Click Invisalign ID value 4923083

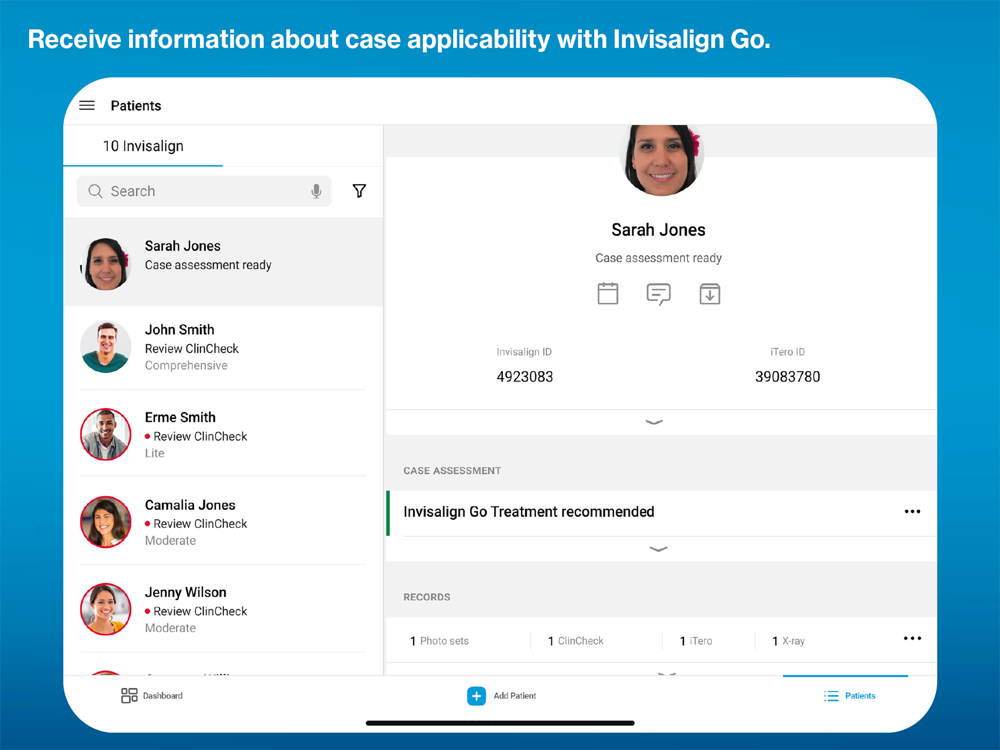tap(525, 377)
